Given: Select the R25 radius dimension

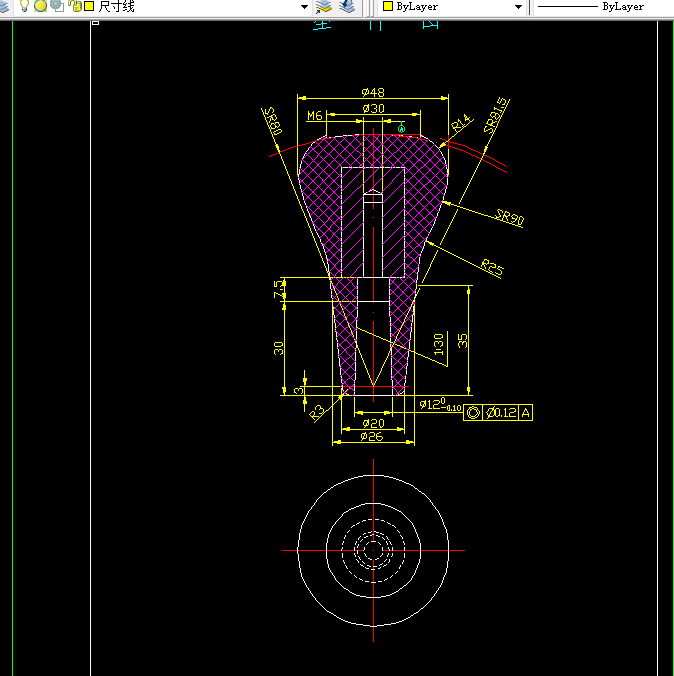Looking at the screenshot, I should click(492, 267).
